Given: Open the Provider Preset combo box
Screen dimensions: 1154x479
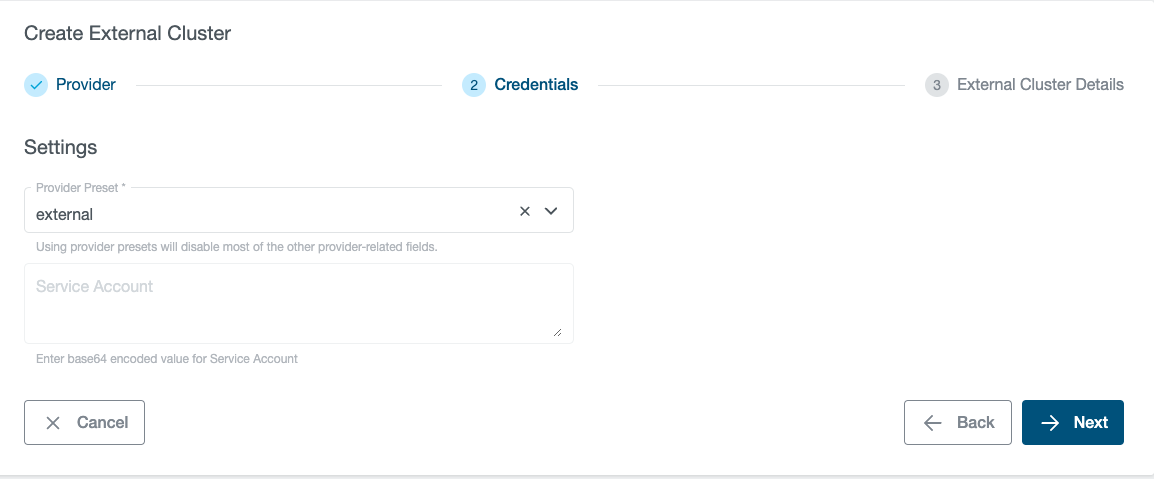Looking at the screenshot, I should click(x=270, y=213).
